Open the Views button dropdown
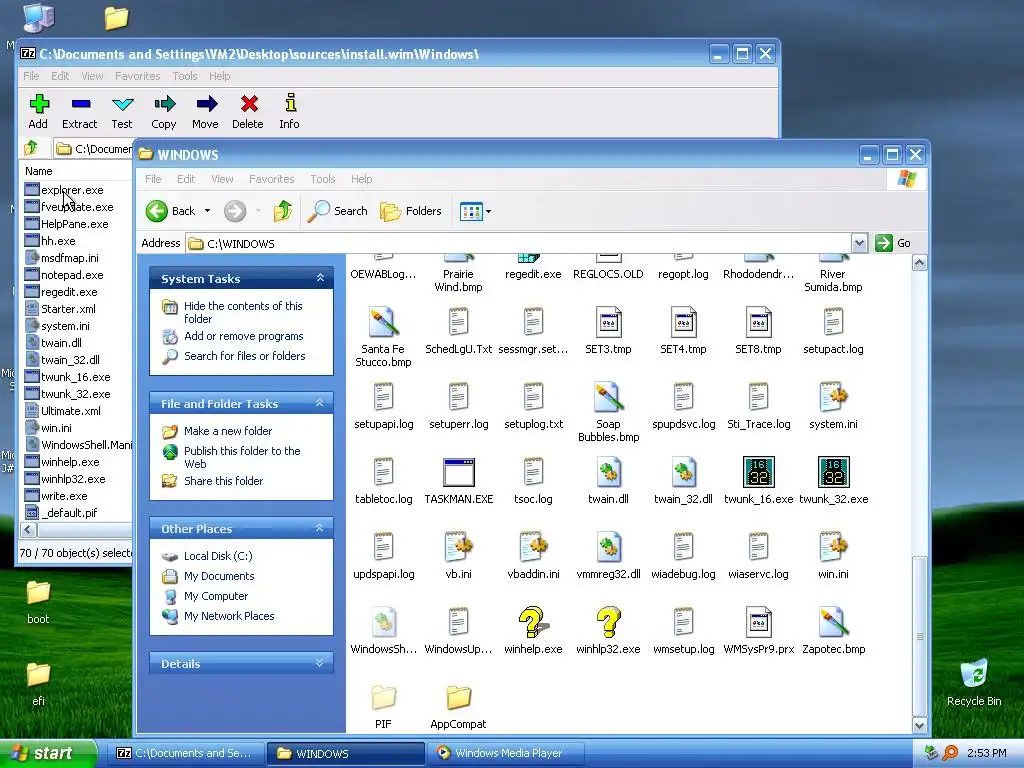 (x=488, y=211)
